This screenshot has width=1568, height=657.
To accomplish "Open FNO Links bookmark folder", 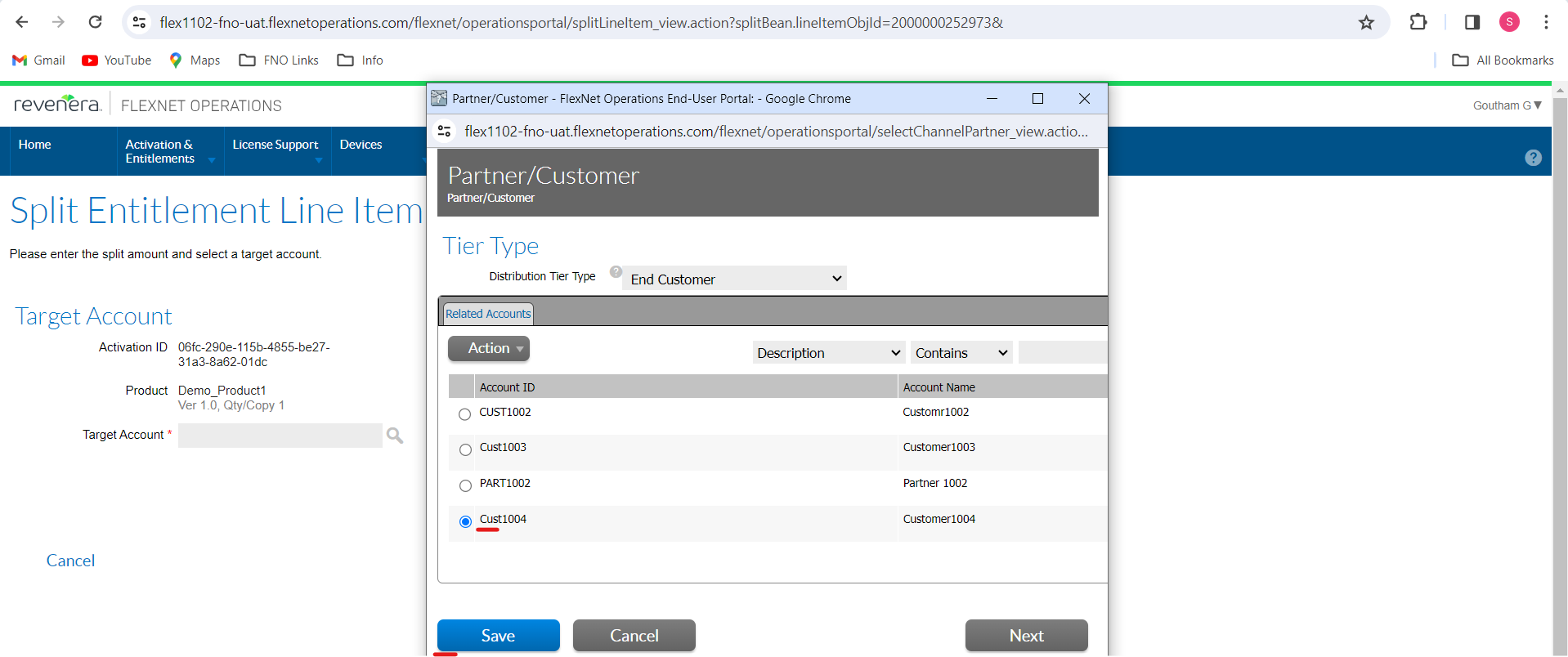I will tap(279, 60).
